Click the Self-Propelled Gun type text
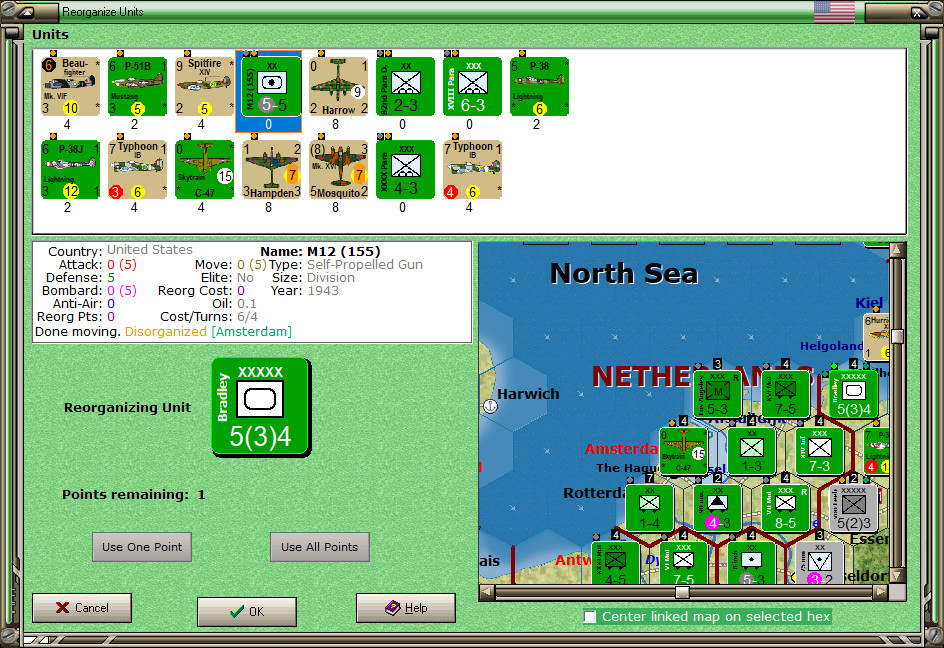This screenshot has width=944, height=648. click(365, 265)
